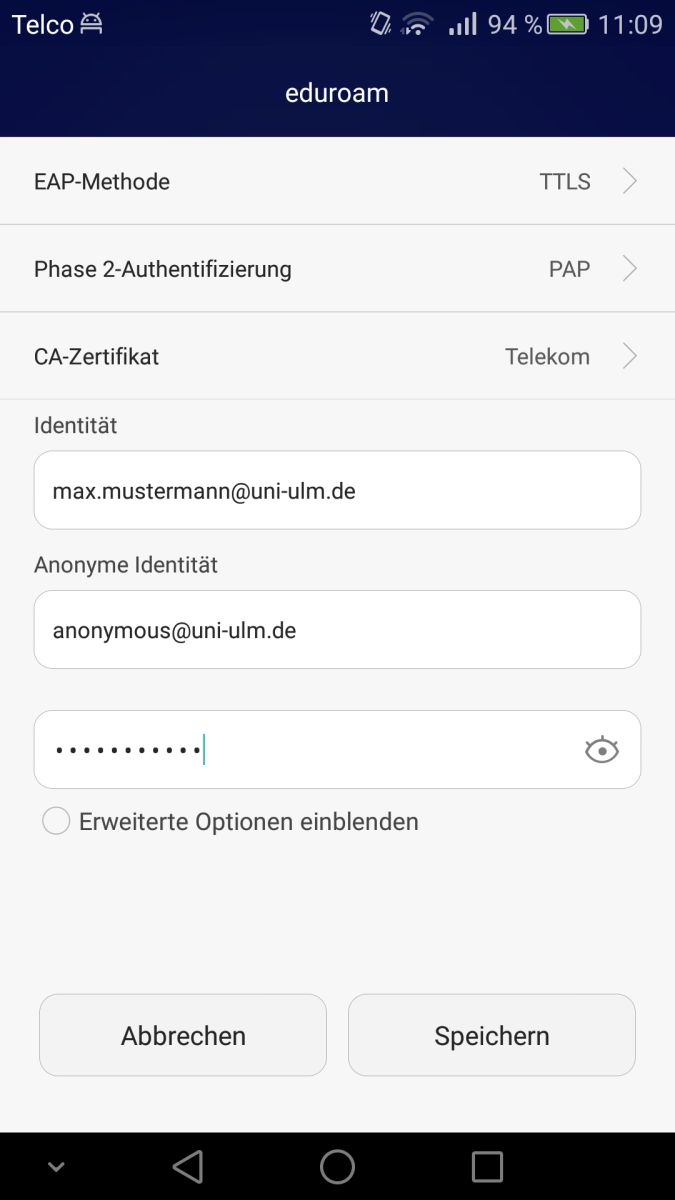Tap the Abbrechen button
Image resolution: width=675 pixels, height=1200 pixels.
(183, 1035)
